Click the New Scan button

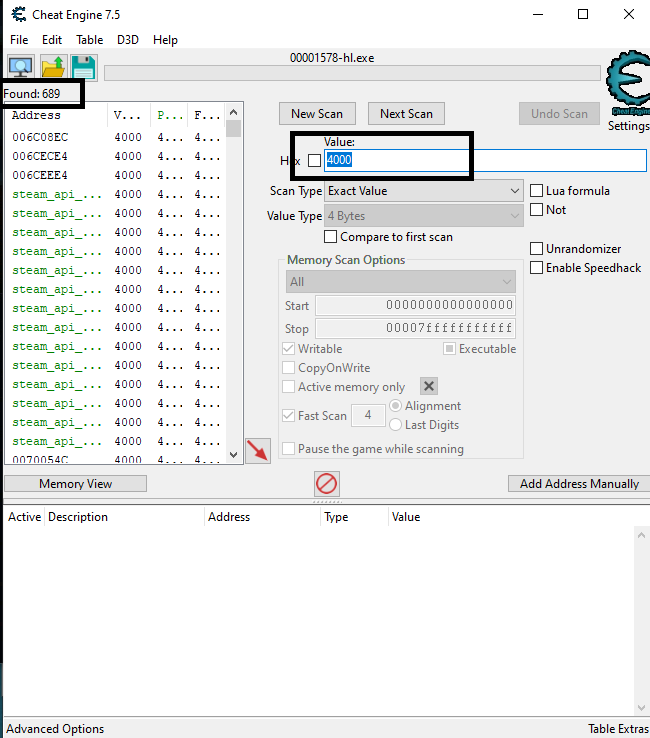[317, 114]
